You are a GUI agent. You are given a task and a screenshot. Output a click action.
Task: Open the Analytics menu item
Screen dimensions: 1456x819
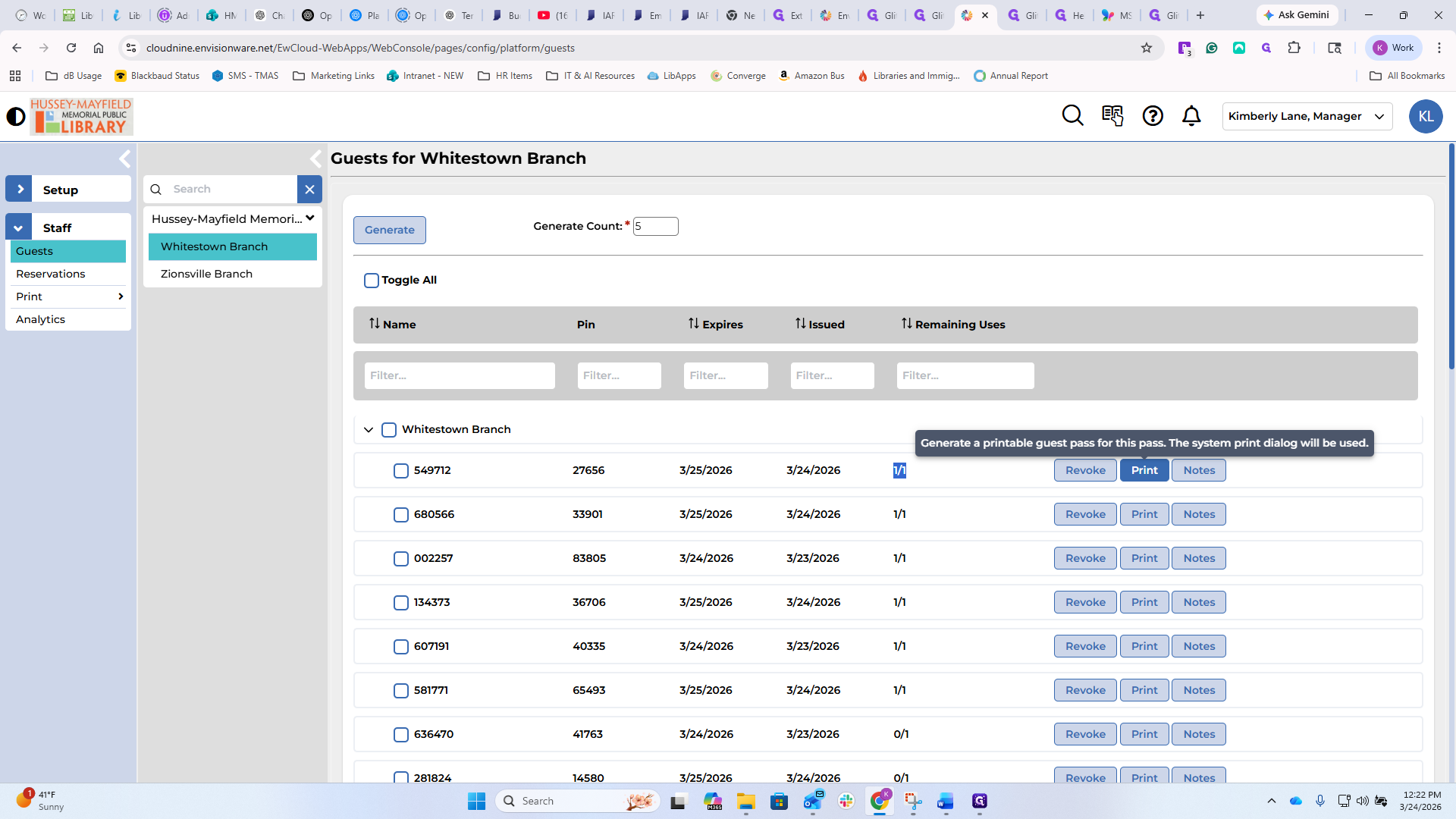point(41,319)
